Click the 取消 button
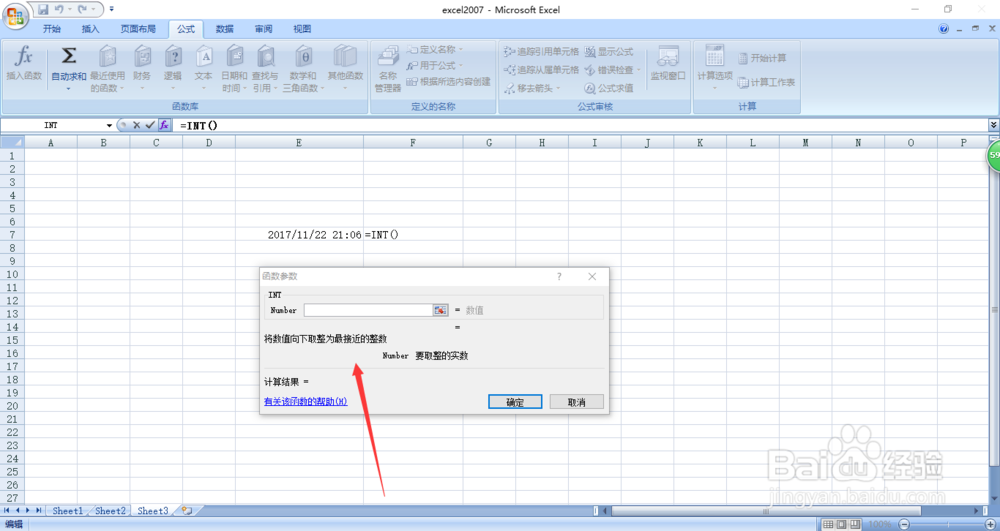The height and width of the screenshot is (531, 1000). tap(577, 402)
